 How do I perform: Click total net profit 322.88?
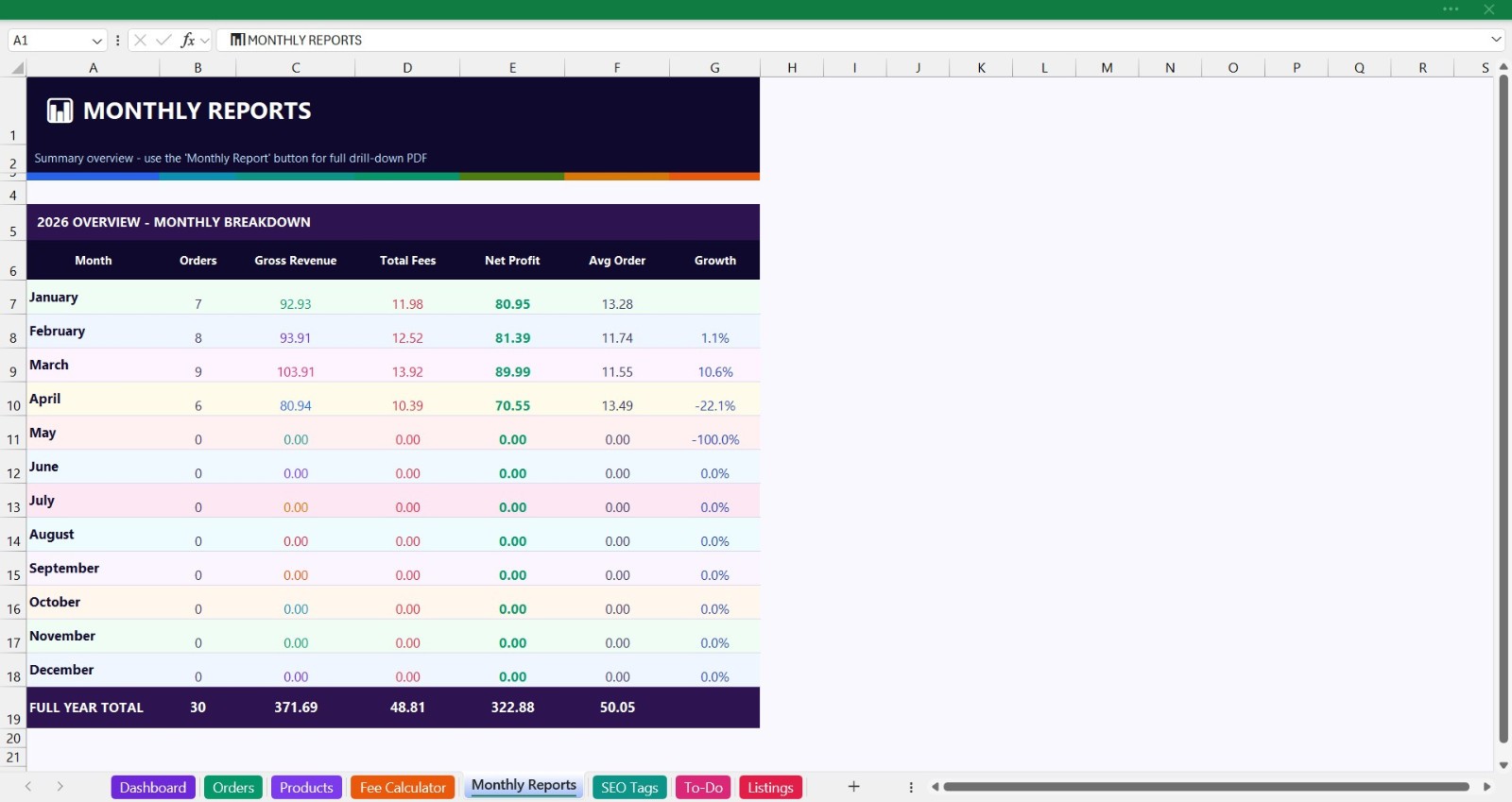(512, 708)
